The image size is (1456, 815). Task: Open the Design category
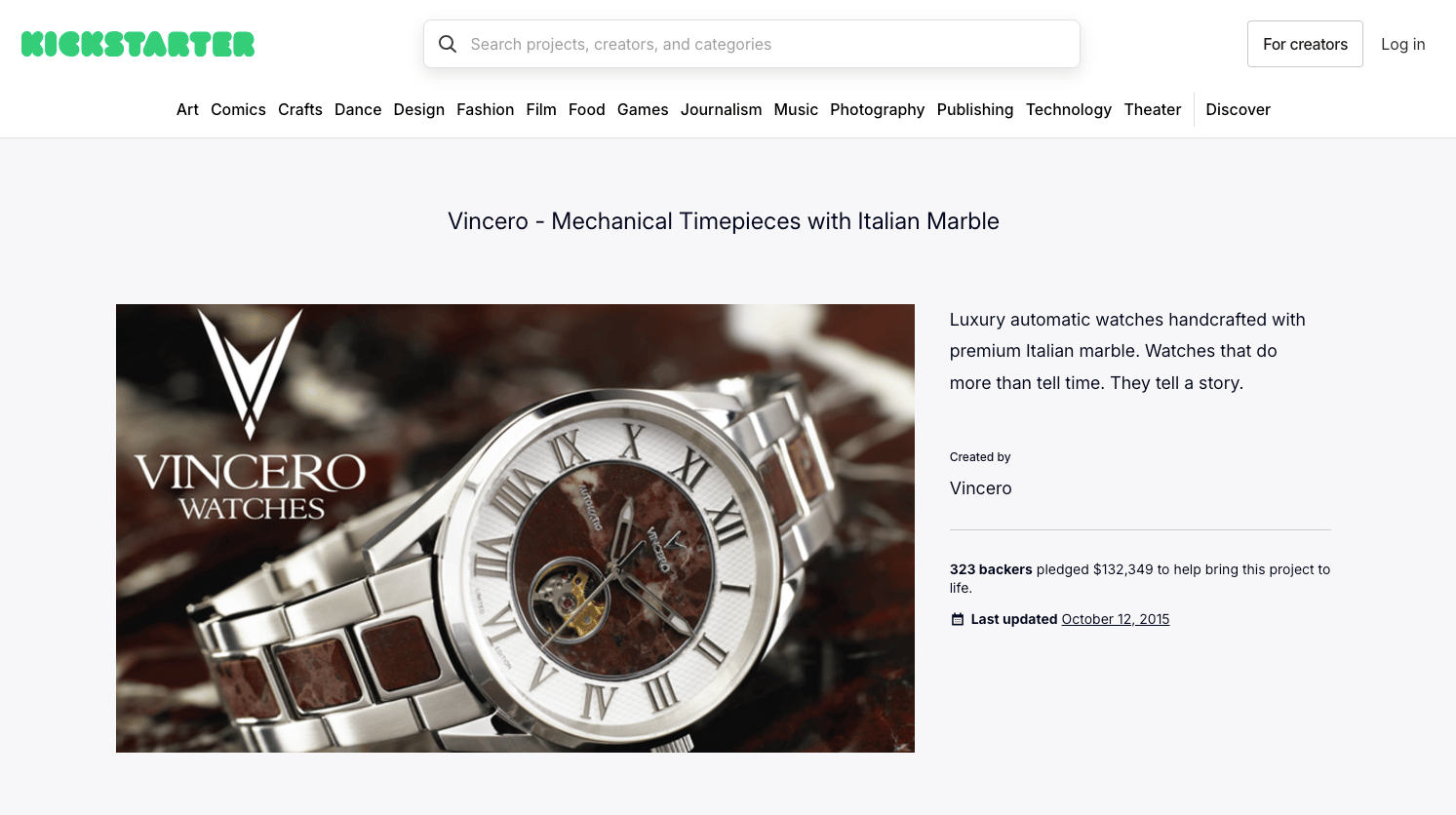click(x=419, y=109)
